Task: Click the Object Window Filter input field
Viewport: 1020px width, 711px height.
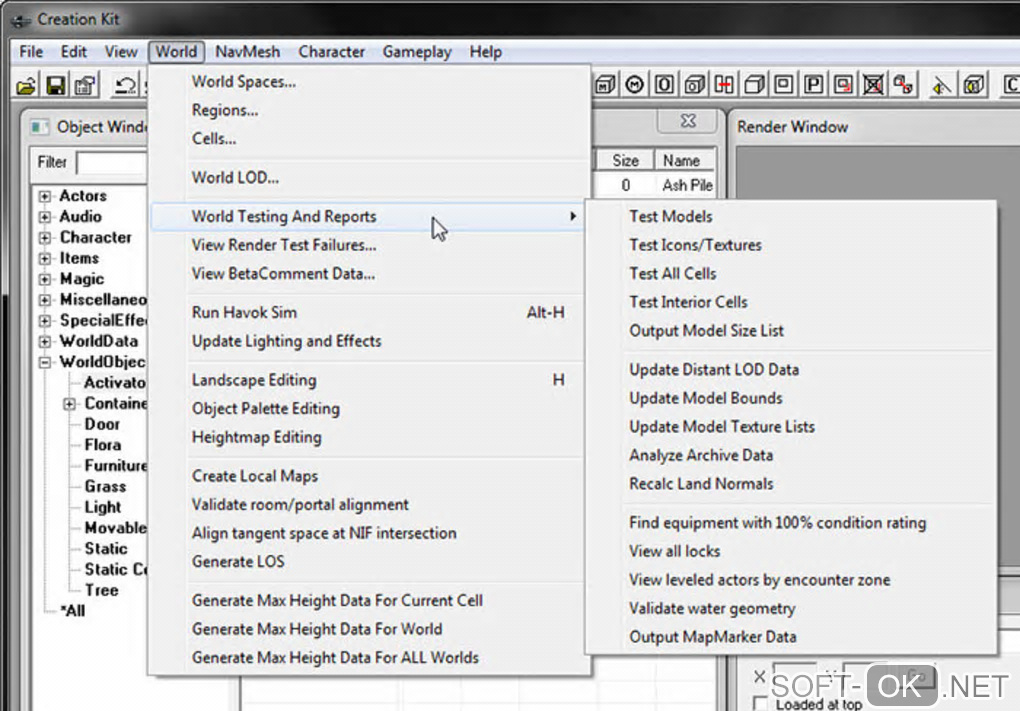Action: click(112, 163)
